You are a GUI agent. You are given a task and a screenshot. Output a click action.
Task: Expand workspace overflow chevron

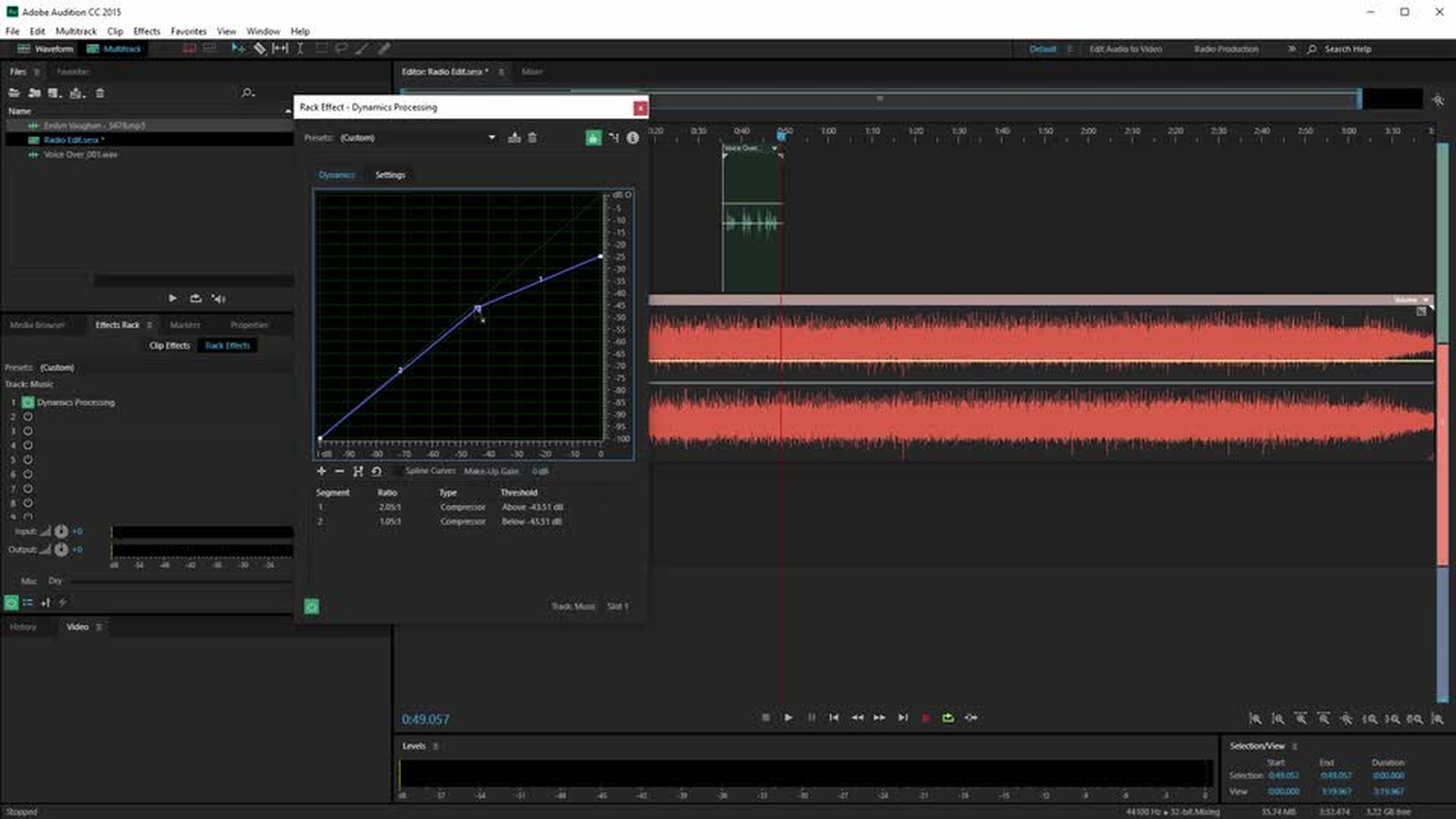coord(1291,49)
